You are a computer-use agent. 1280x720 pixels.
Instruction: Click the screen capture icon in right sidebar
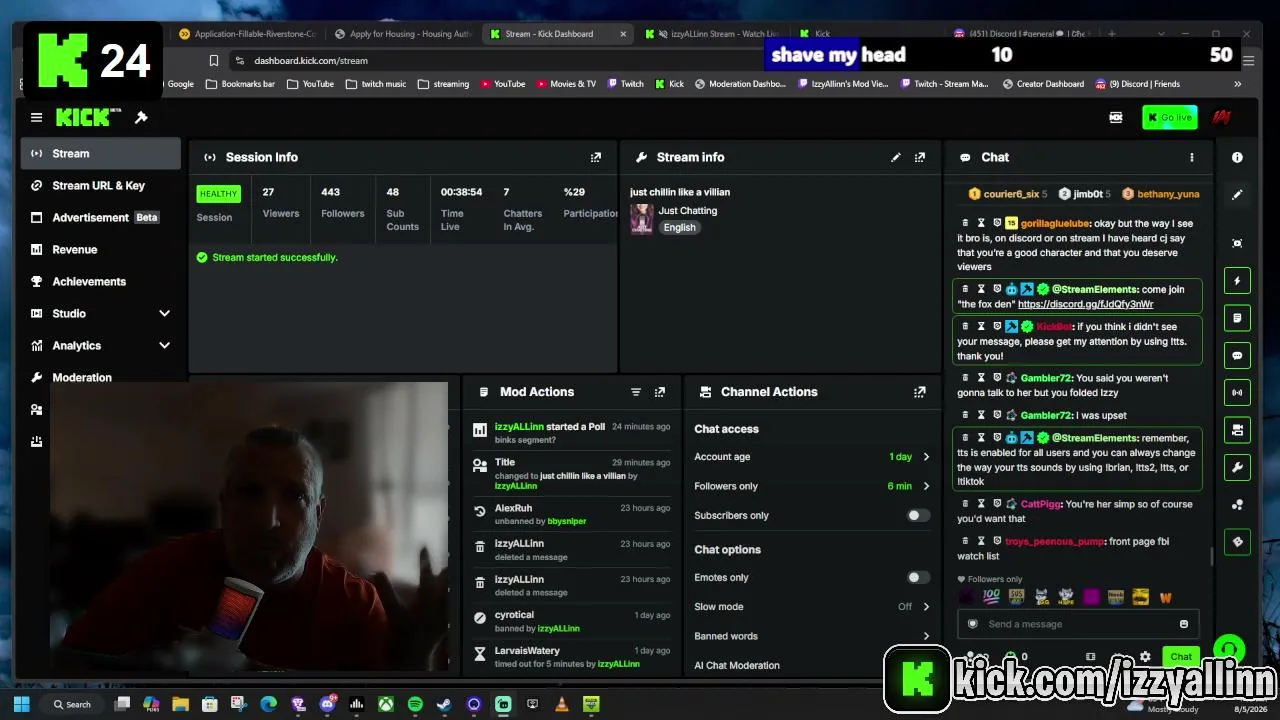tap(1237, 243)
